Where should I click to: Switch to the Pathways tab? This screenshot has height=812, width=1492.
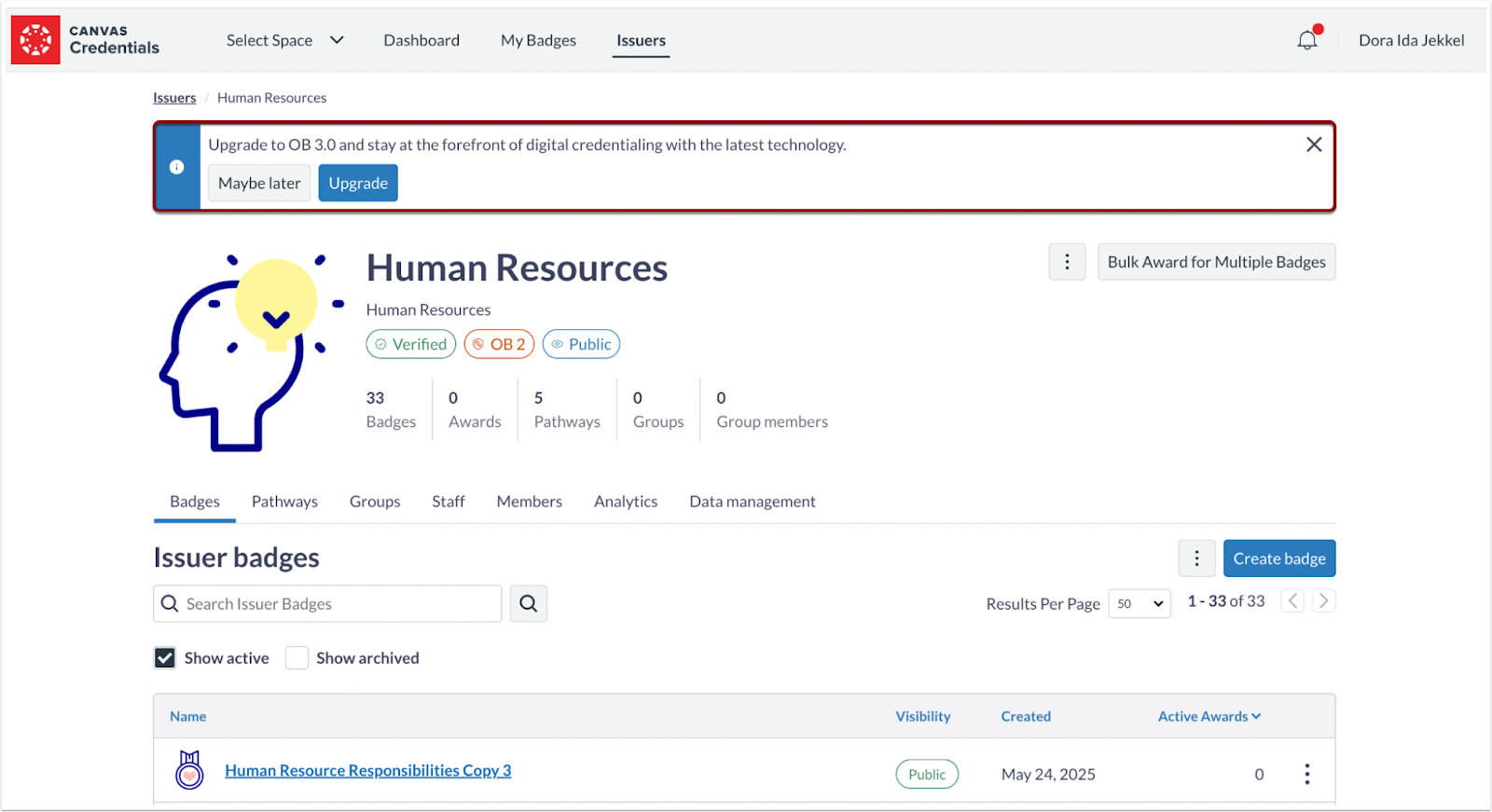click(284, 502)
